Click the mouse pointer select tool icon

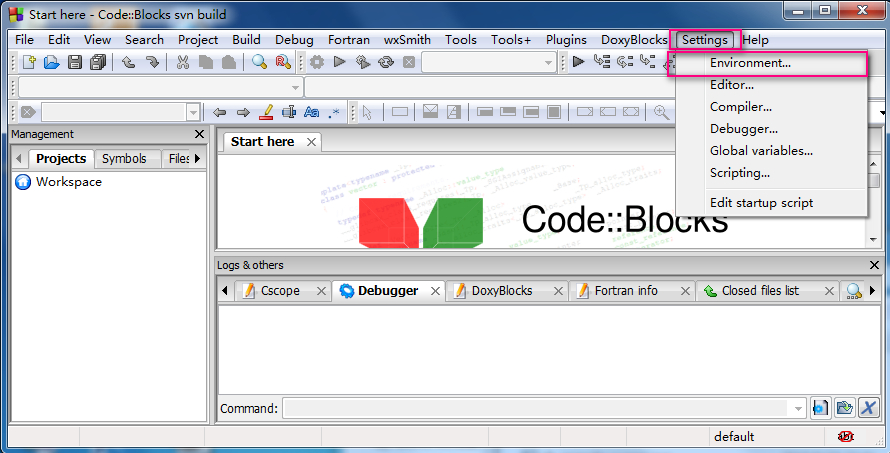pyautogui.click(x=367, y=112)
